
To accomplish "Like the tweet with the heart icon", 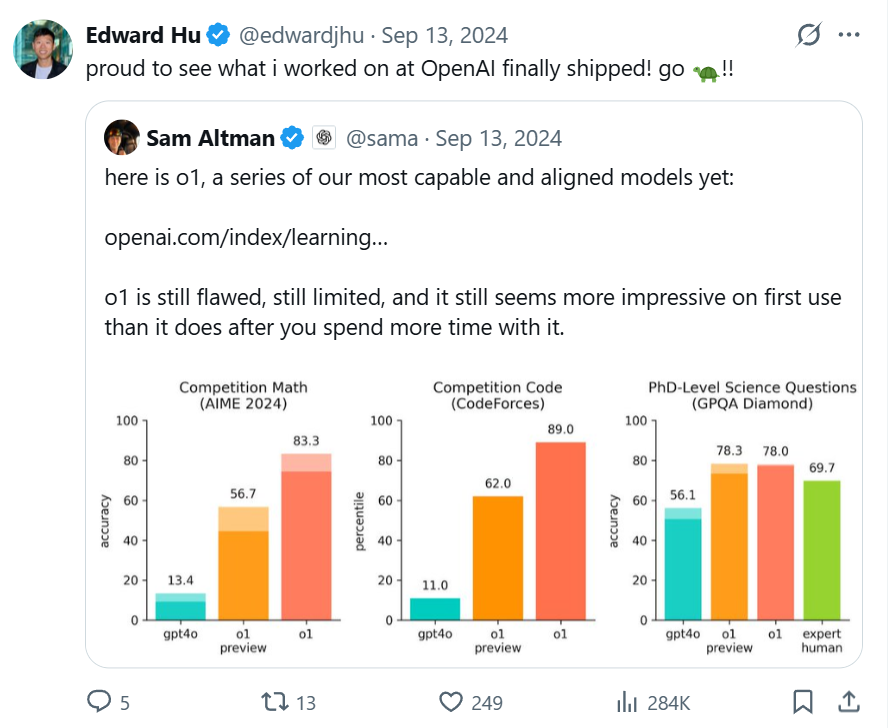I will point(451,702).
